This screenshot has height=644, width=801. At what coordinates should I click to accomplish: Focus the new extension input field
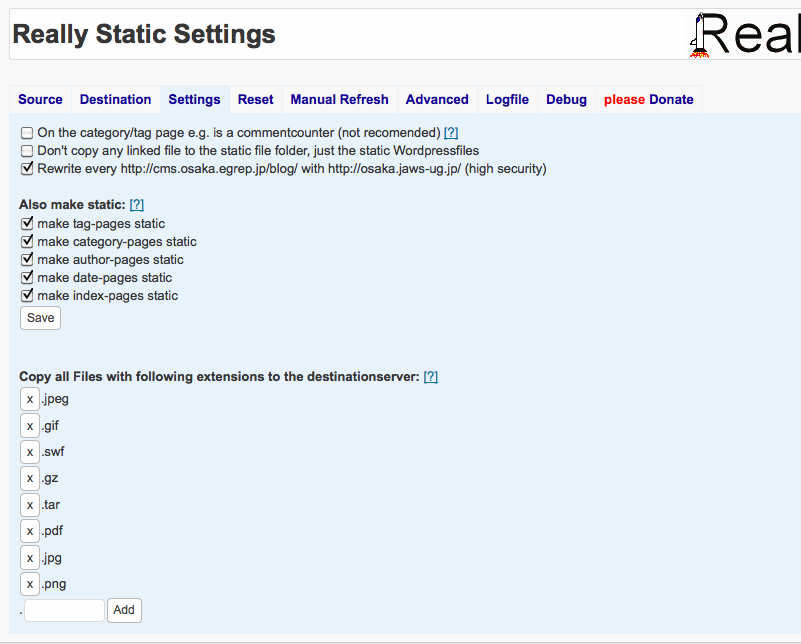pyautogui.click(x=64, y=610)
